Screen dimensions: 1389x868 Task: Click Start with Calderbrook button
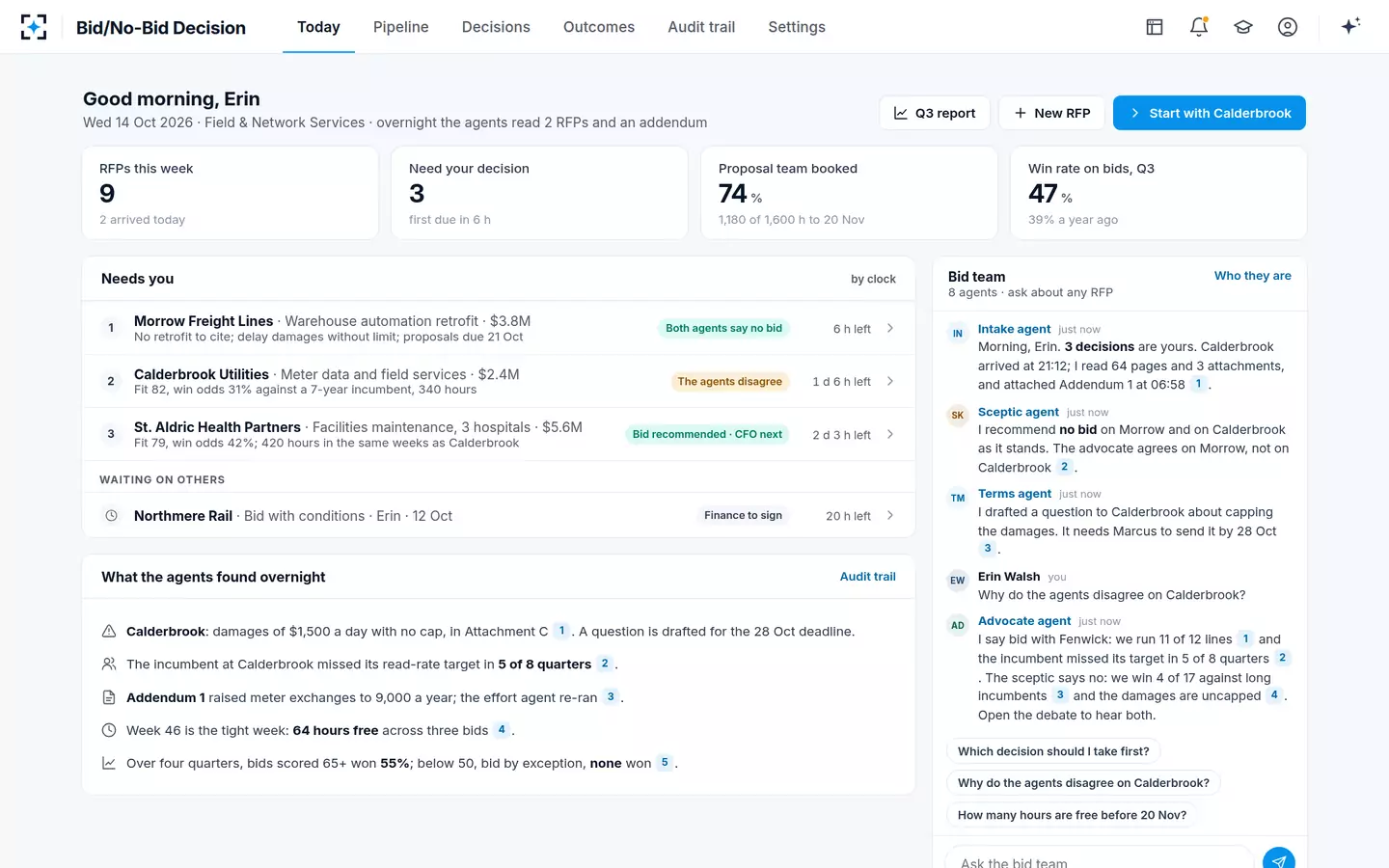click(1210, 113)
